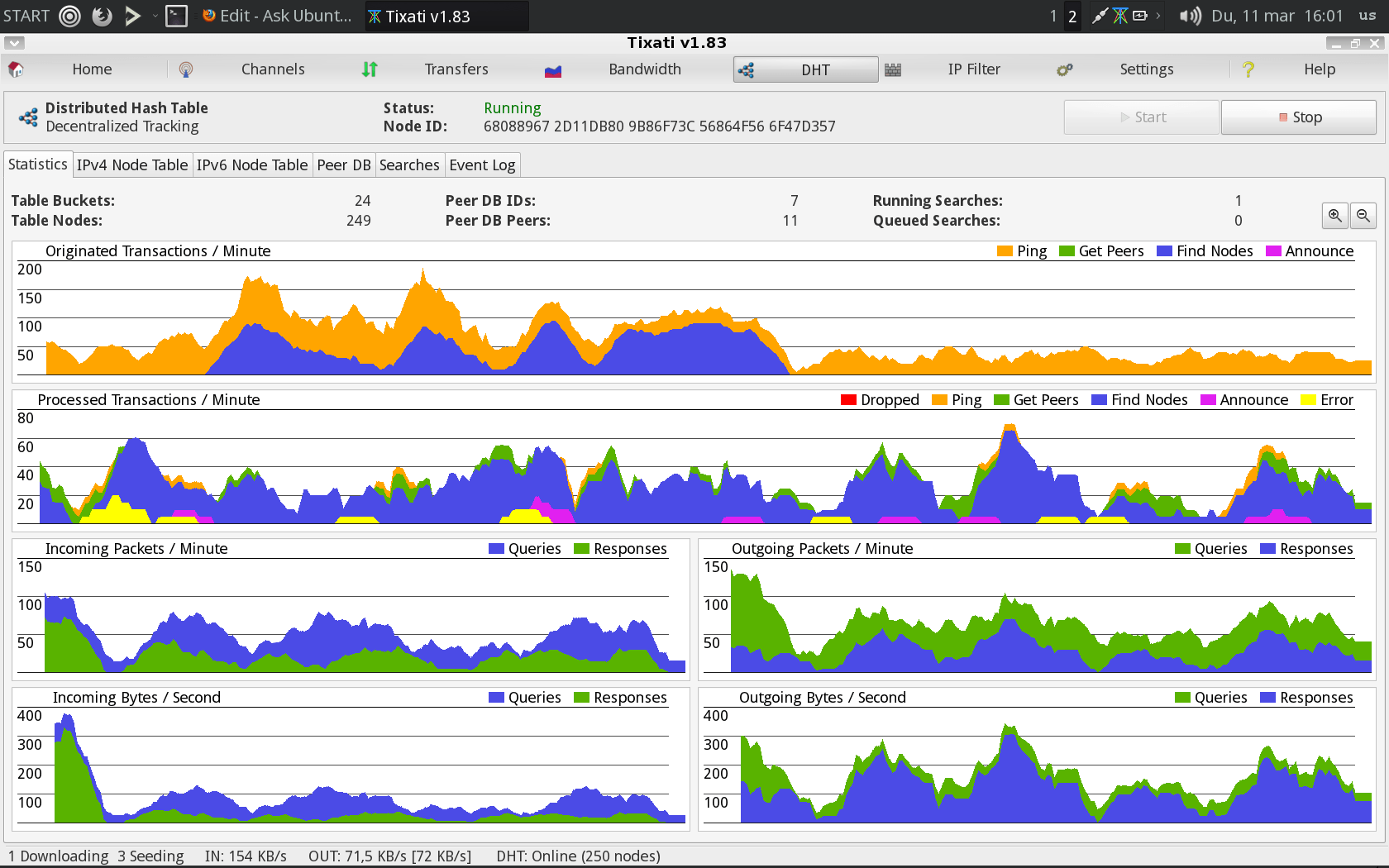
Task: Click the circular target icon beside START
Action: (70, 16)
